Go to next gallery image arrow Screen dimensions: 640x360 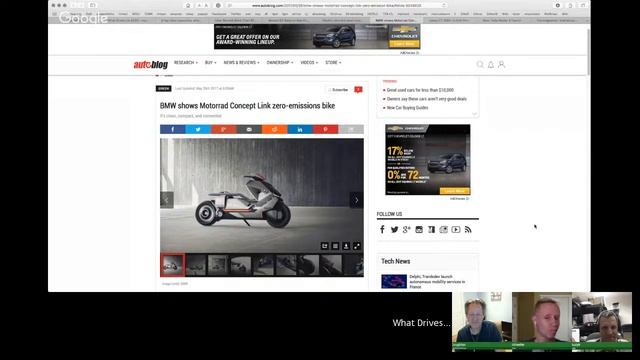pyautogui.click(x=357, y=200)
